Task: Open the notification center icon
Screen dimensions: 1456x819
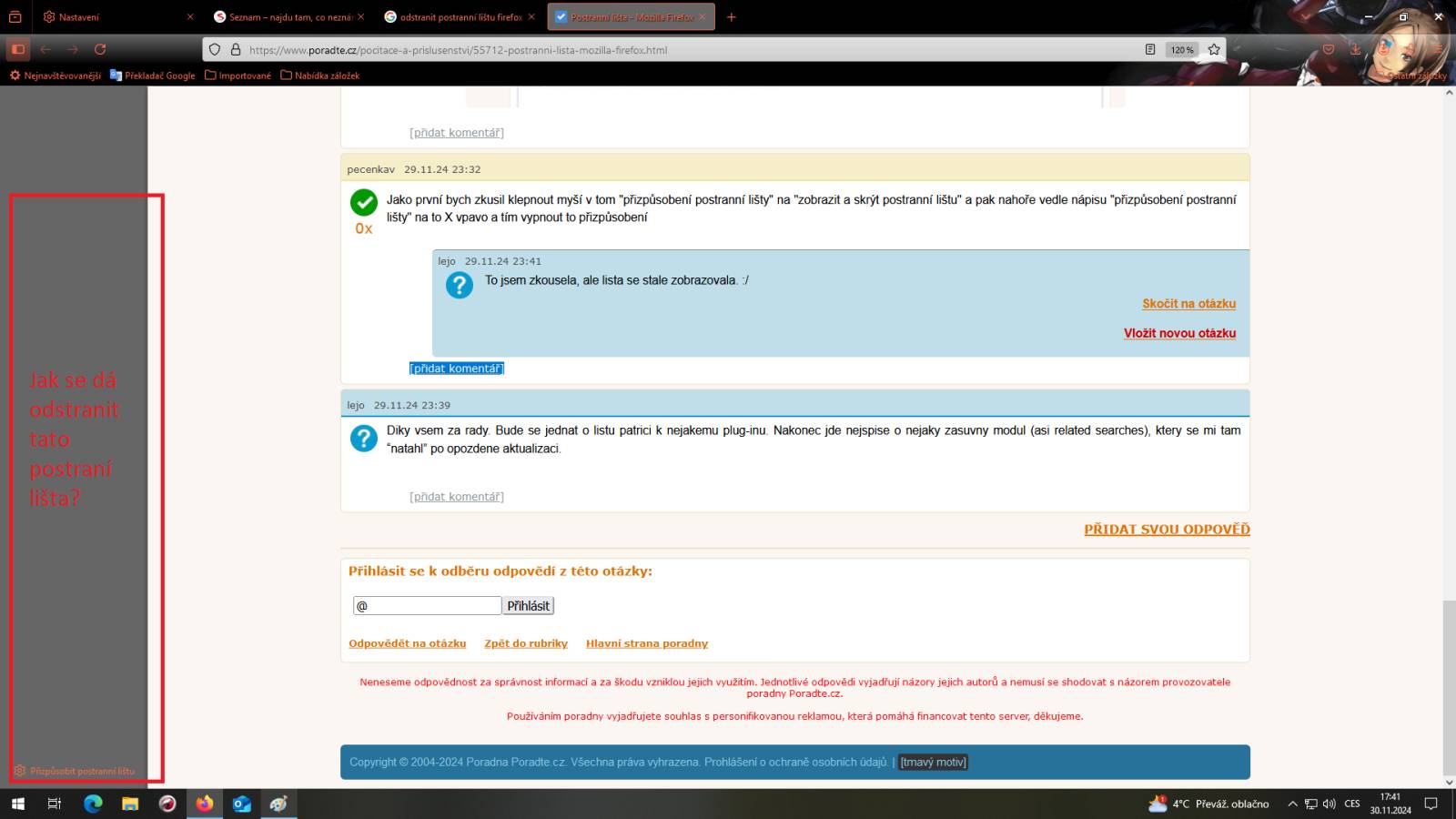Action: [x=1431, y=804]
